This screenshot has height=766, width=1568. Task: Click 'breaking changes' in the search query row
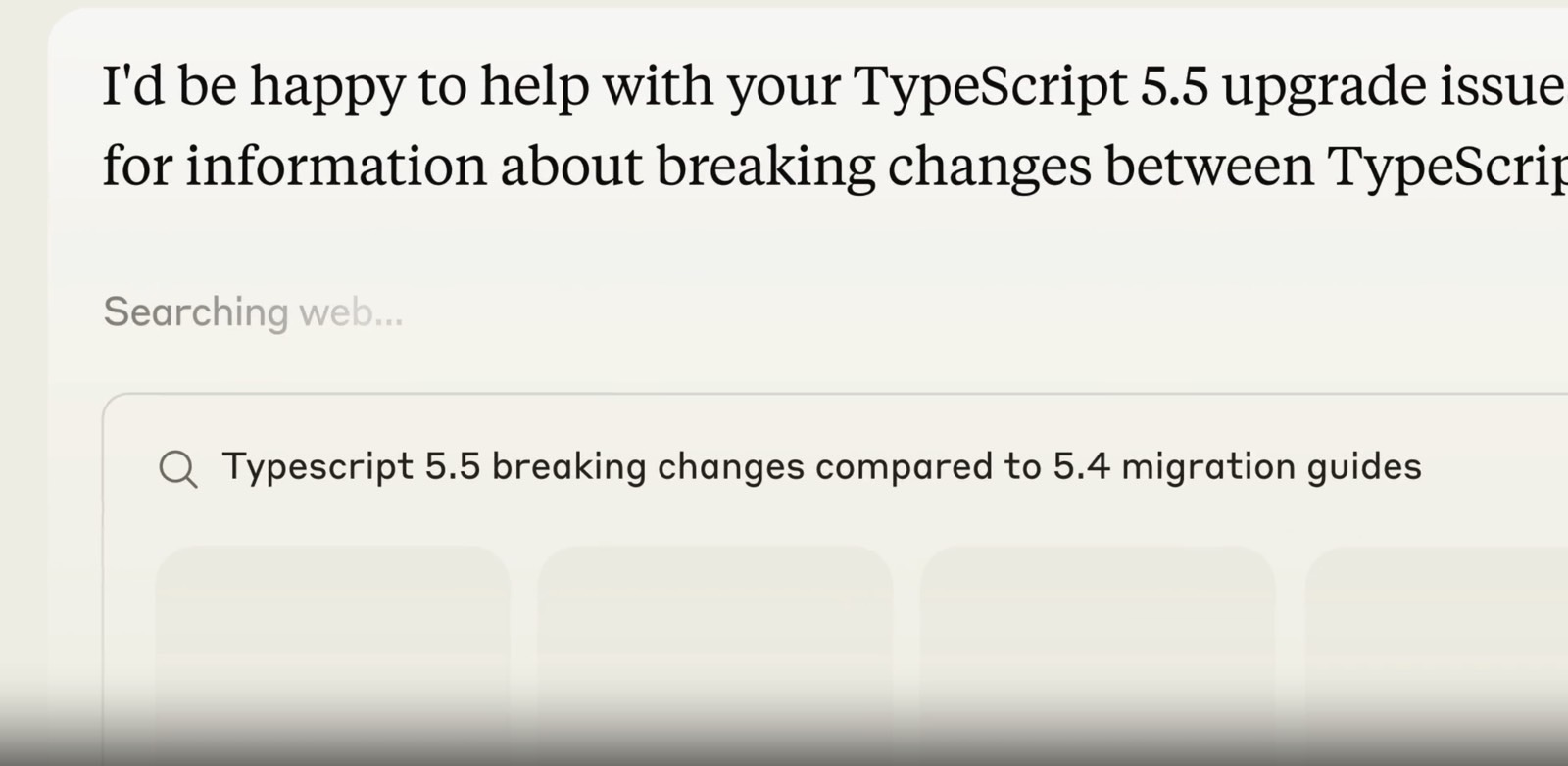coord(648,467)
